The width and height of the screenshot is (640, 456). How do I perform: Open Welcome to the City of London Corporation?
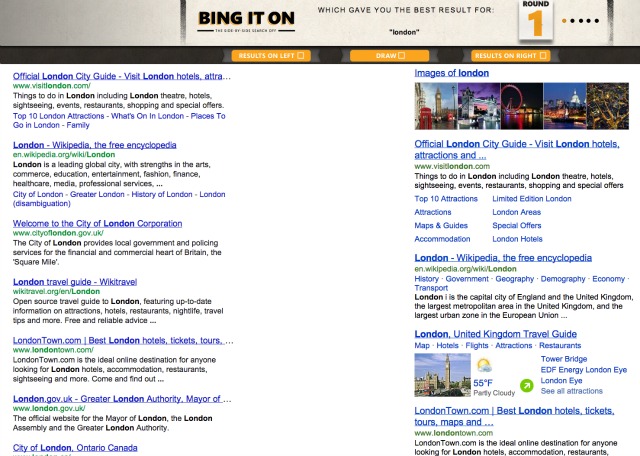(x=98, y=224)
